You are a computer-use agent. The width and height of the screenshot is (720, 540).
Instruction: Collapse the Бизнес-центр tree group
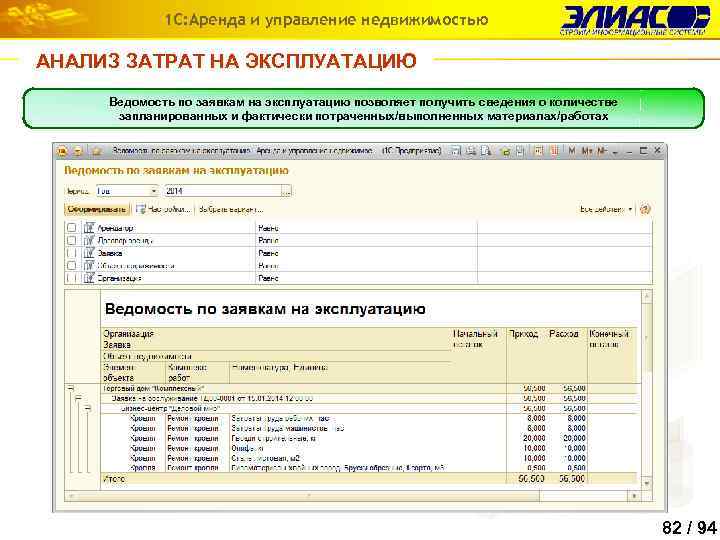88,408
